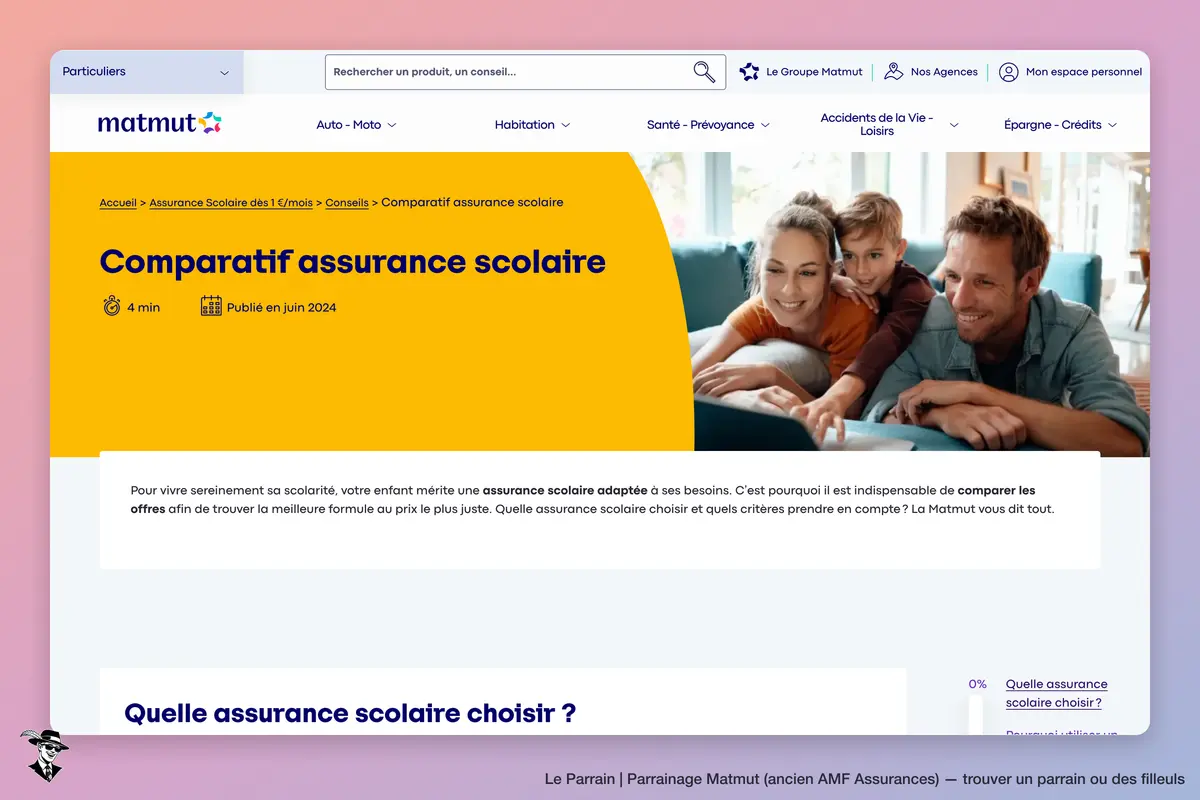Click the Comparatif assurance scolaire heading
The height and width of the screenshot is (800, 1200).
[353, 262]
